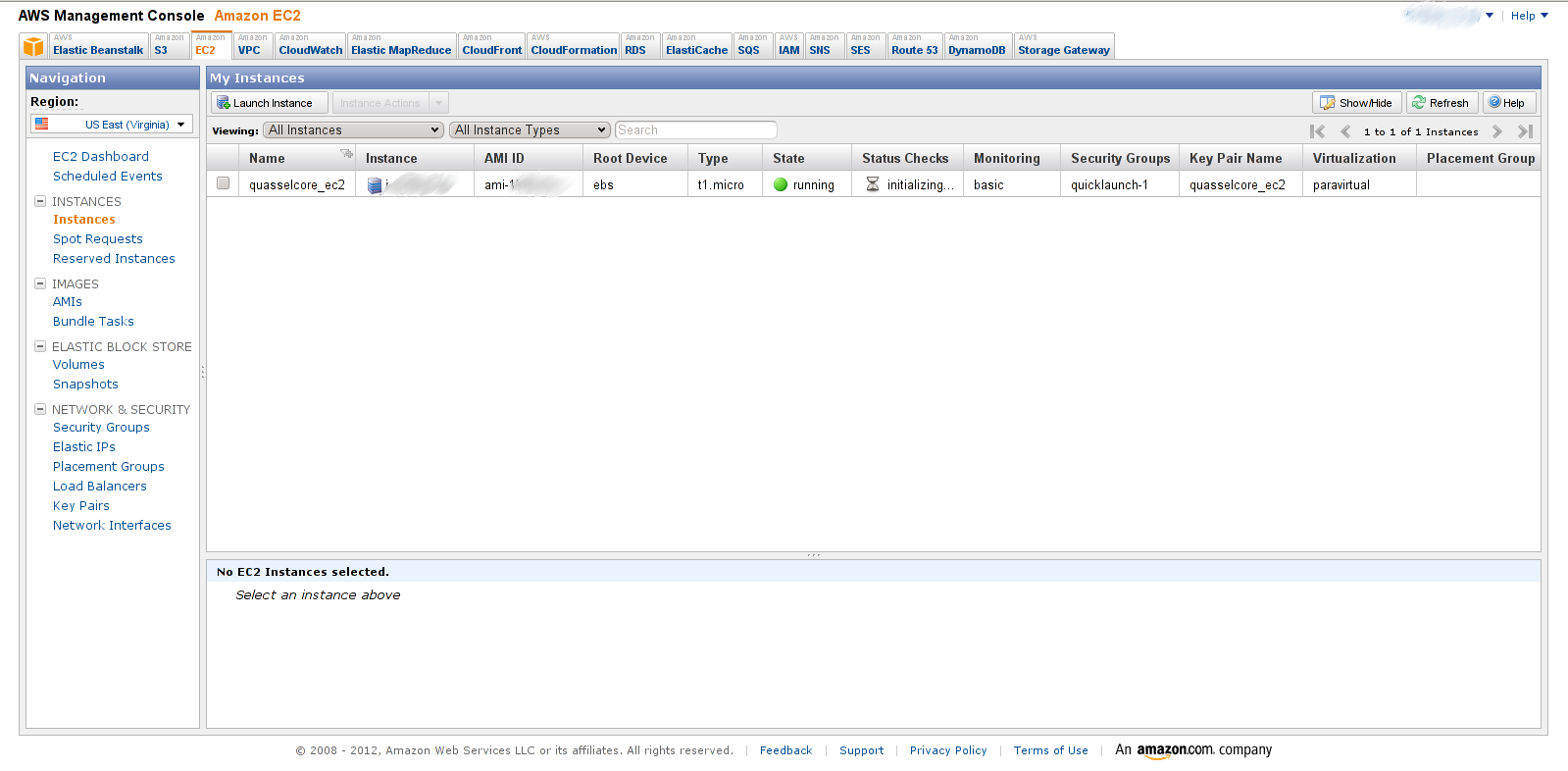Screen dimensions: 1568x771
Task: Click the horizontal pane splitter handle
Action: [814, 555]
